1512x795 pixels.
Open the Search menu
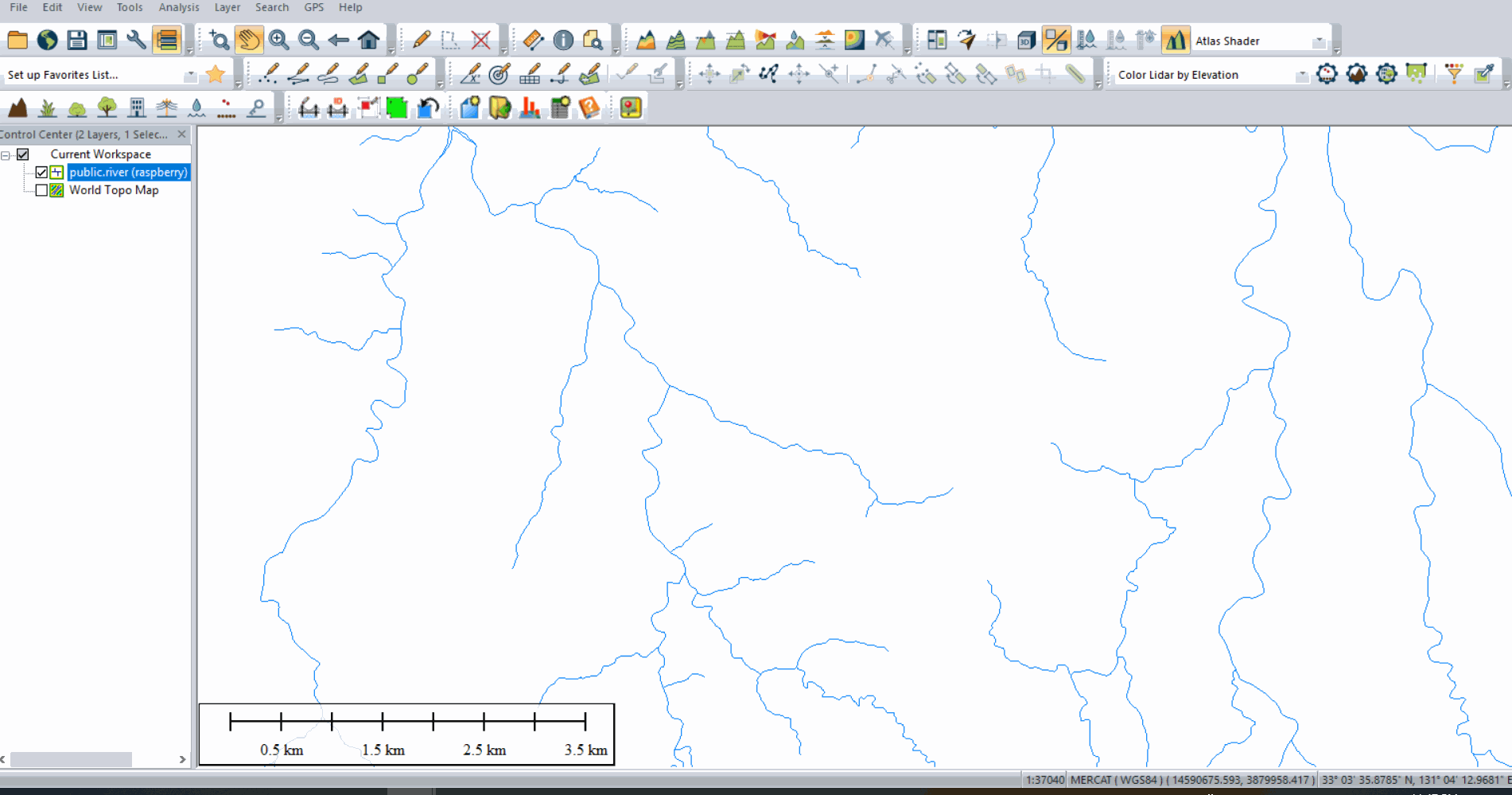pyautogui.click(x=272, y=7)
